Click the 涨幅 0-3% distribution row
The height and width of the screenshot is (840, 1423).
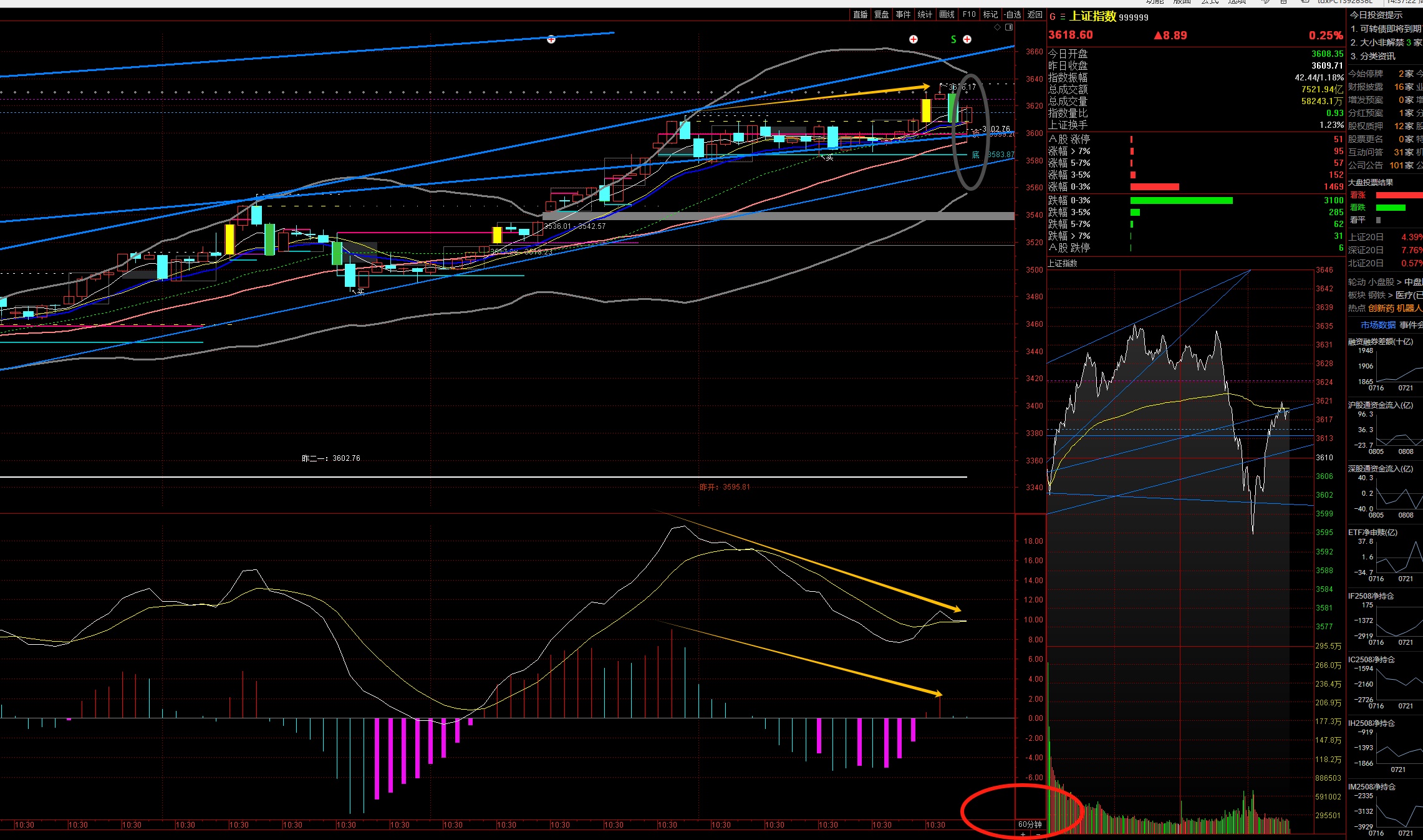[x=1195, y=186]
